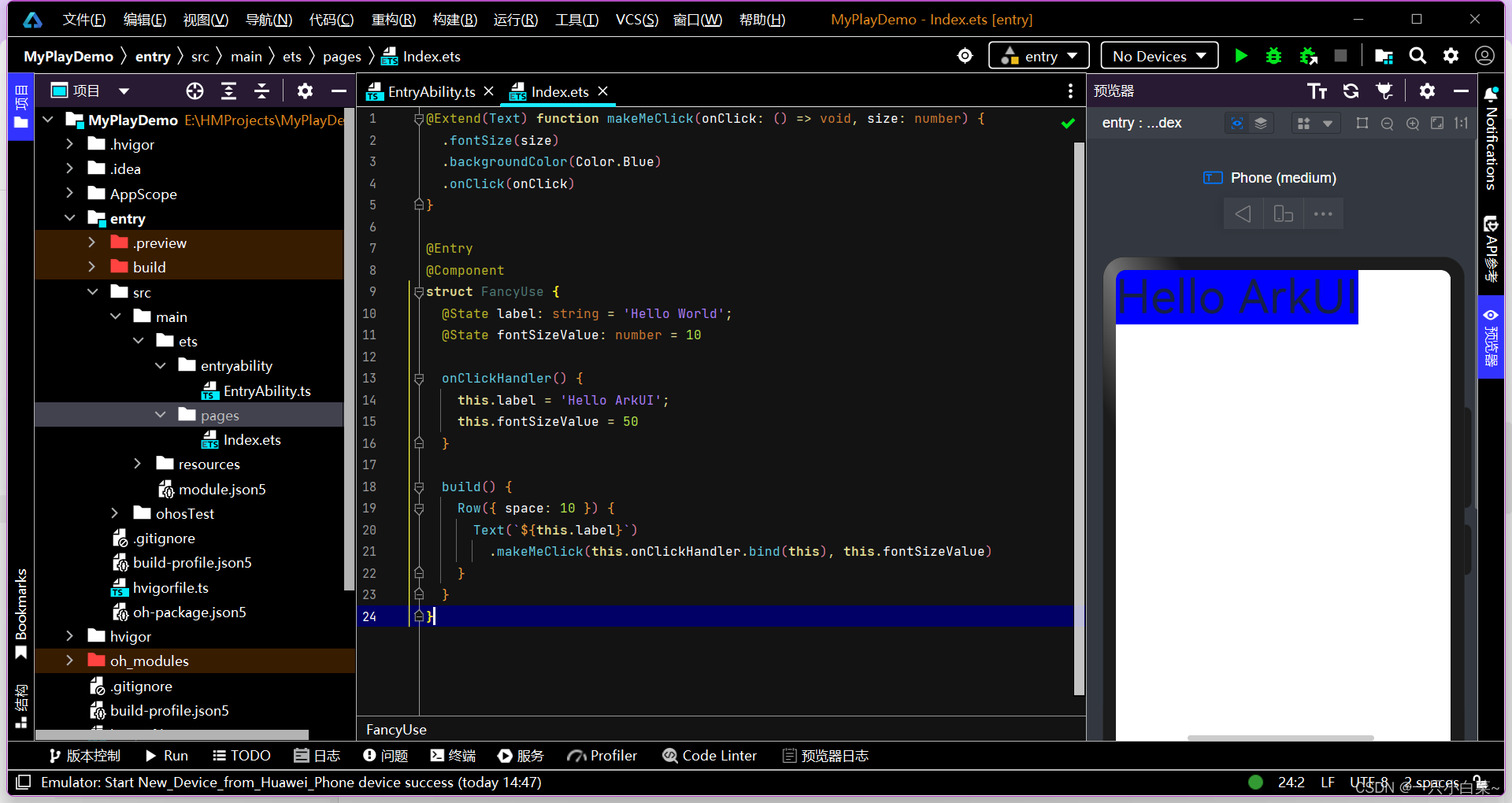Screen dimensions: 1512x803
Task: Expand the AppScope folder
Action: tap(69, 193)
